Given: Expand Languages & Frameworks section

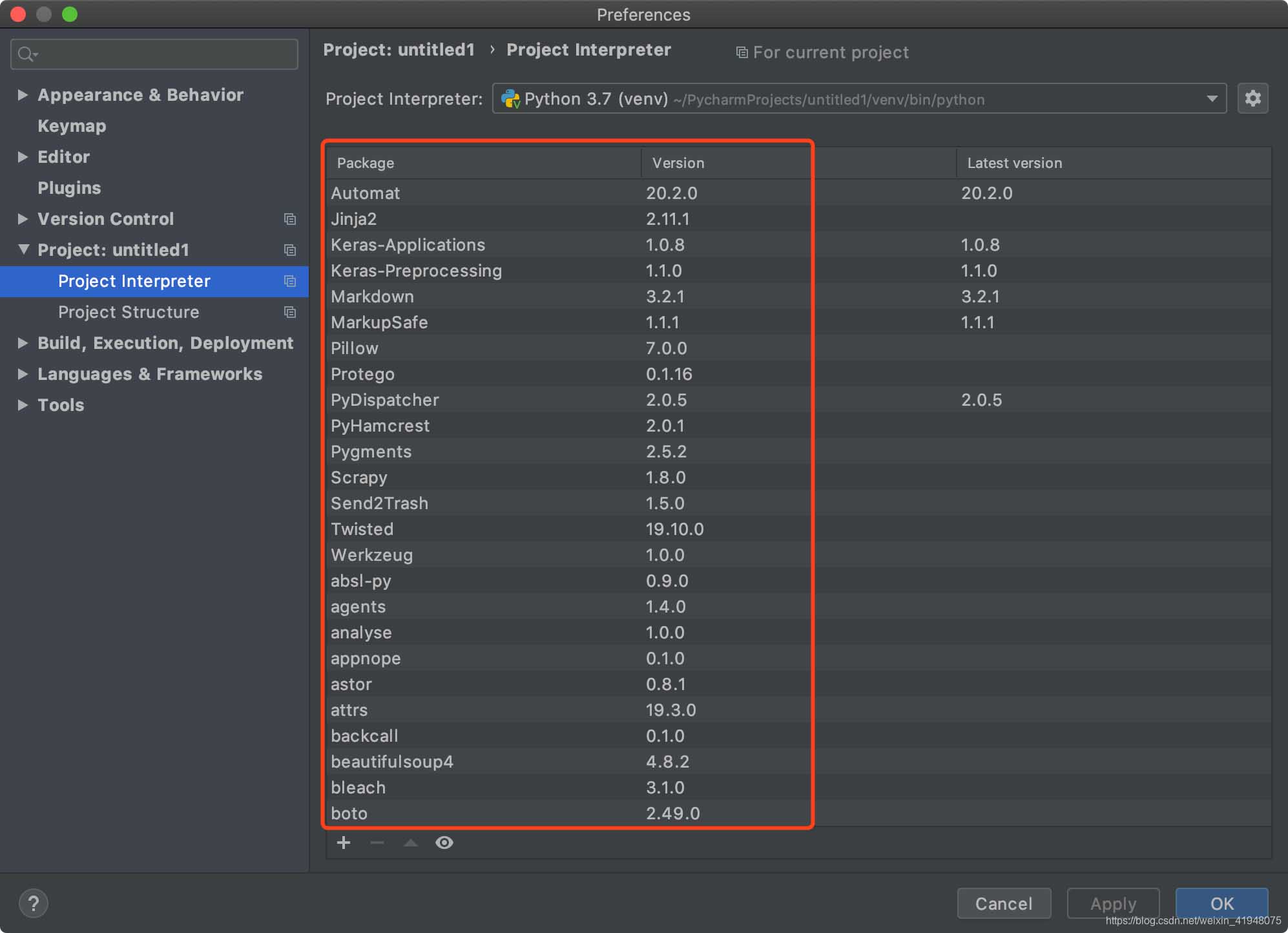Looking at the screenshot, I should tap(23, 374).
